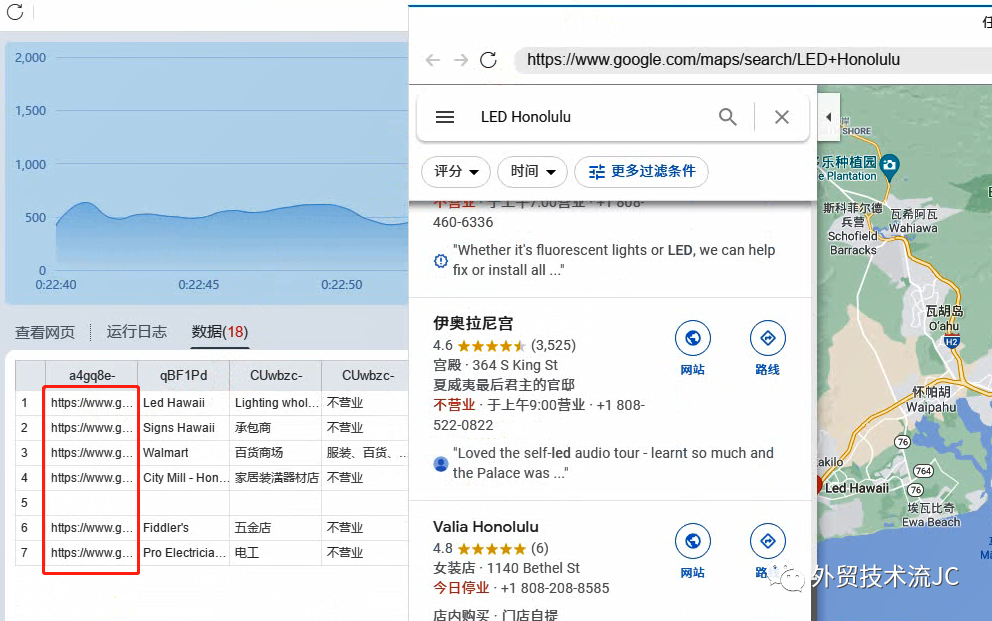Click the self-led audio tour review snippet
This screenshot has width=992, height=621.
(612, 463)
